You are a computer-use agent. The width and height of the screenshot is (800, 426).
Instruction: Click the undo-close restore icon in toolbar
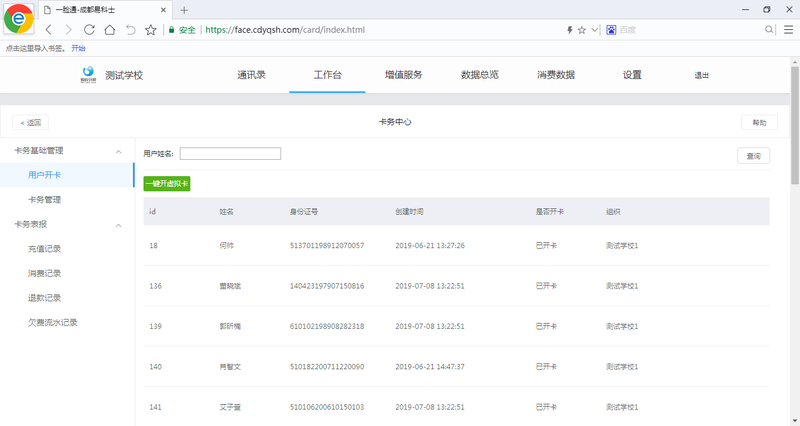pos(130,30)
